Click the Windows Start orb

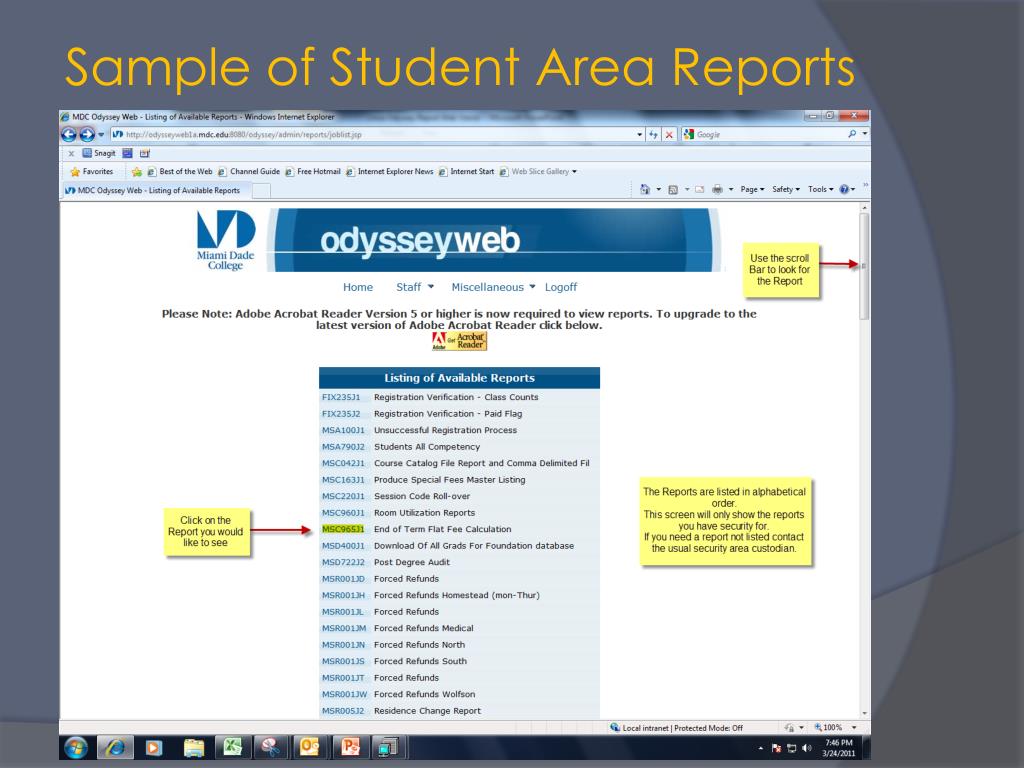click(x=76, y=747)
